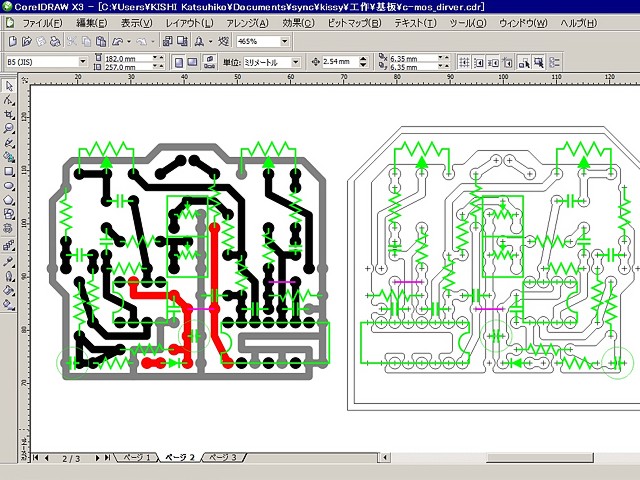This screenshot has height=480, width=640.
Task: Open テキスト(T) menu
Action: click(x=415, y=23)
